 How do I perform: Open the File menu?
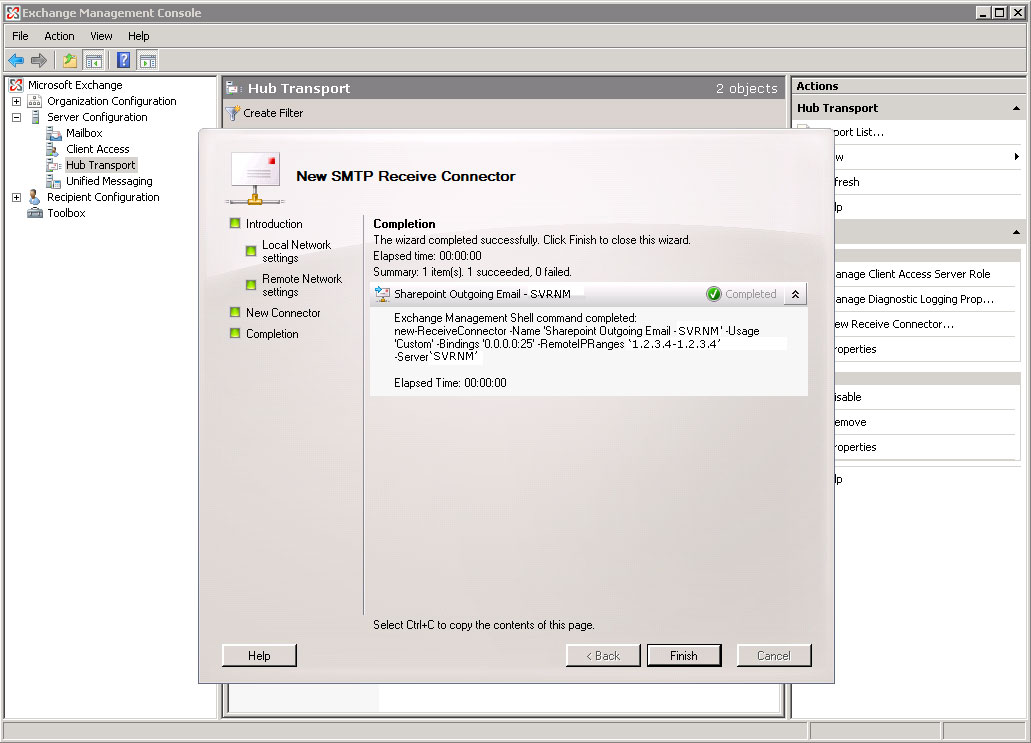coord(20,36)
